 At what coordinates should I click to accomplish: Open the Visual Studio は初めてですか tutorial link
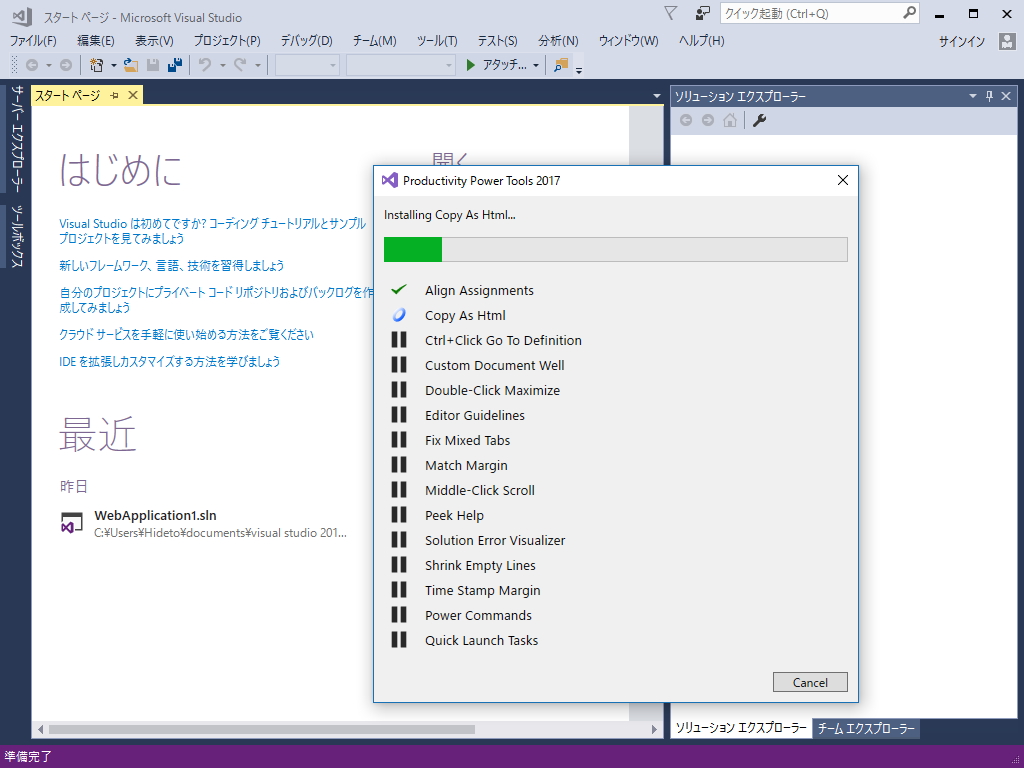click(212, 231)
